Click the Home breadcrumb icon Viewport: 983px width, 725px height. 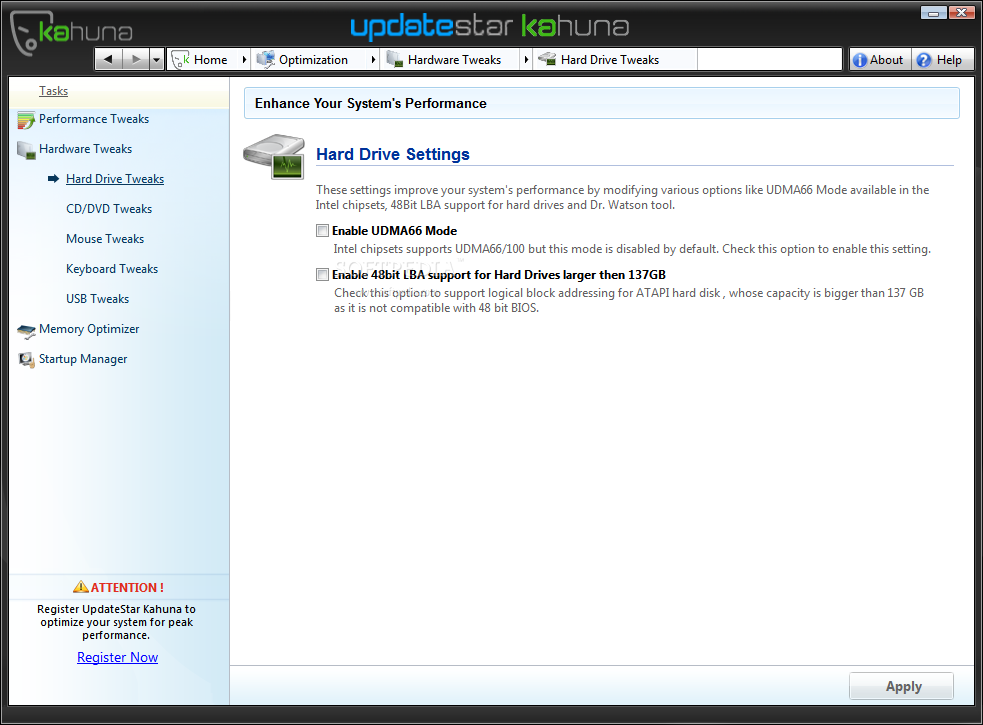coord(181,60)
